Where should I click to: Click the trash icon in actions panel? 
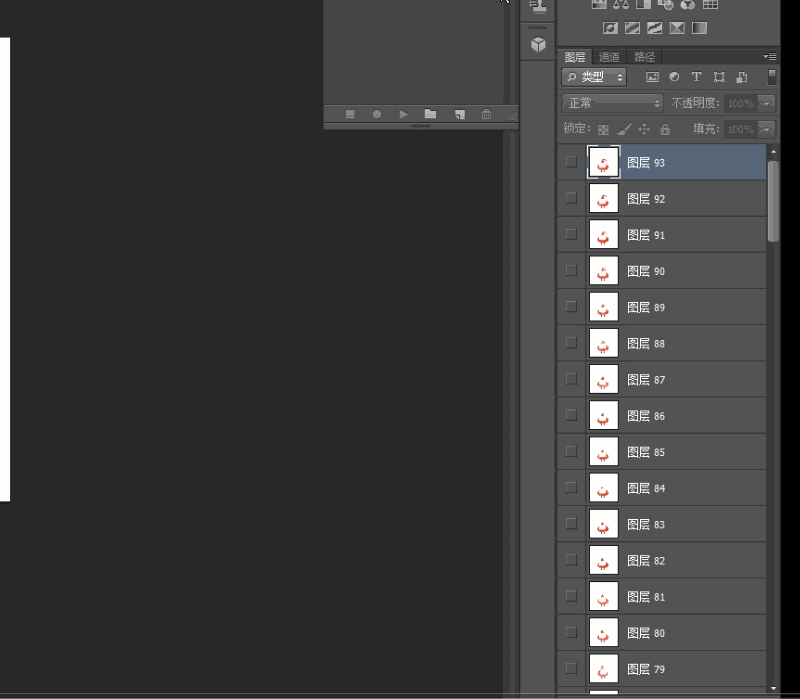coord(486,114)
